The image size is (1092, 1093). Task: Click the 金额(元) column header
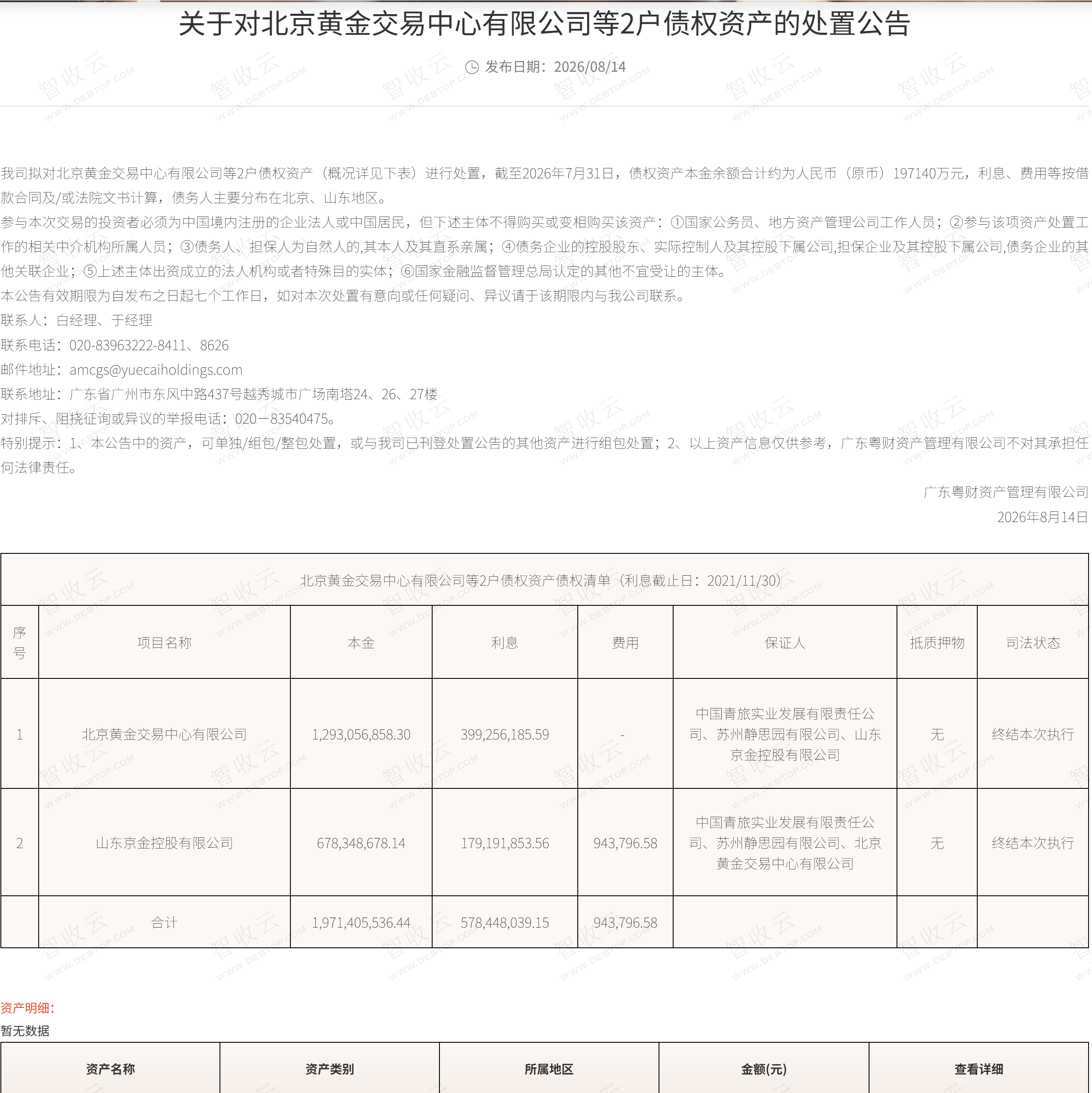click(764, 1069)
